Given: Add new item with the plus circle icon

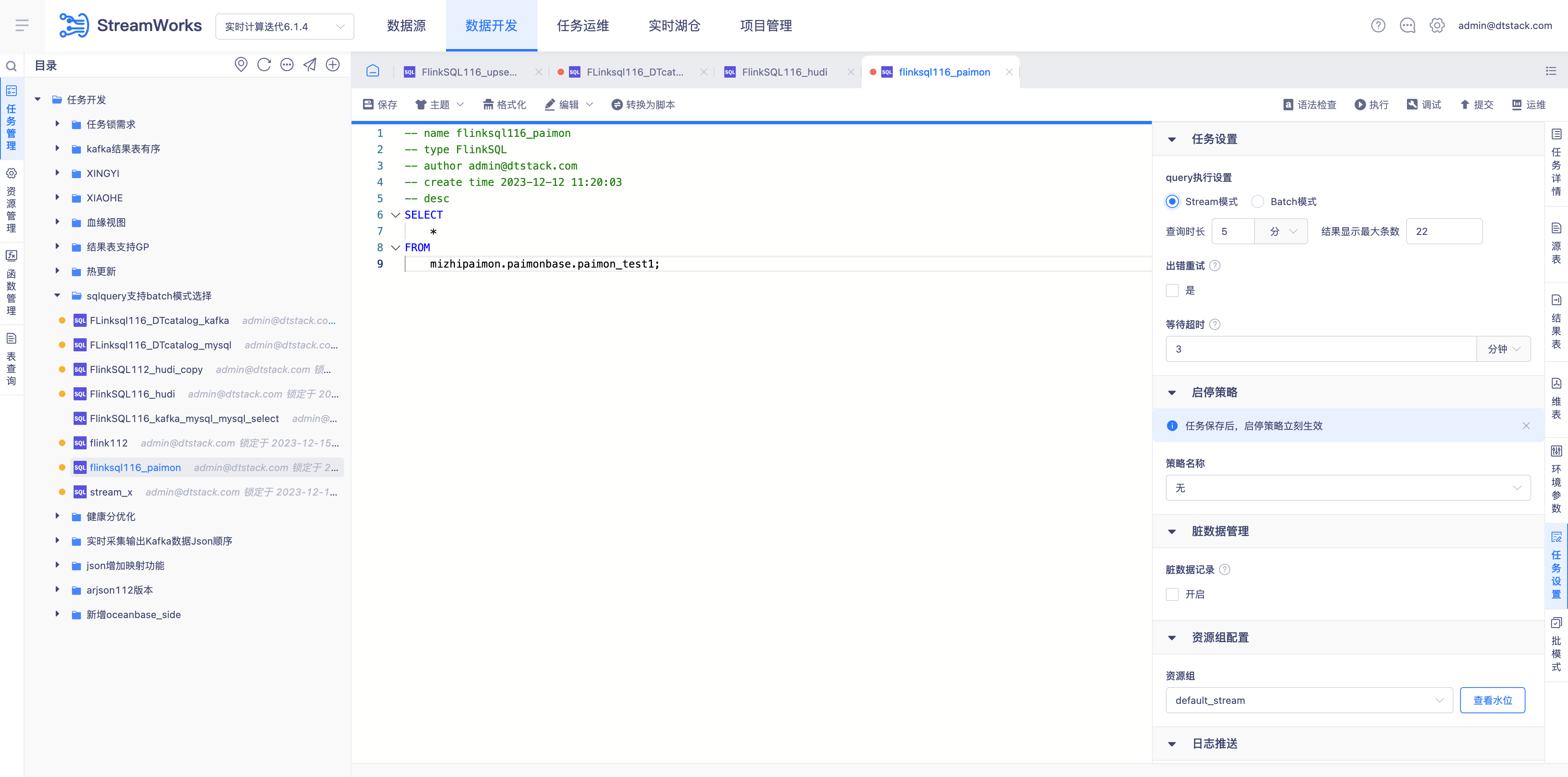Looking at the screenshot, I should tap(332, 65).
